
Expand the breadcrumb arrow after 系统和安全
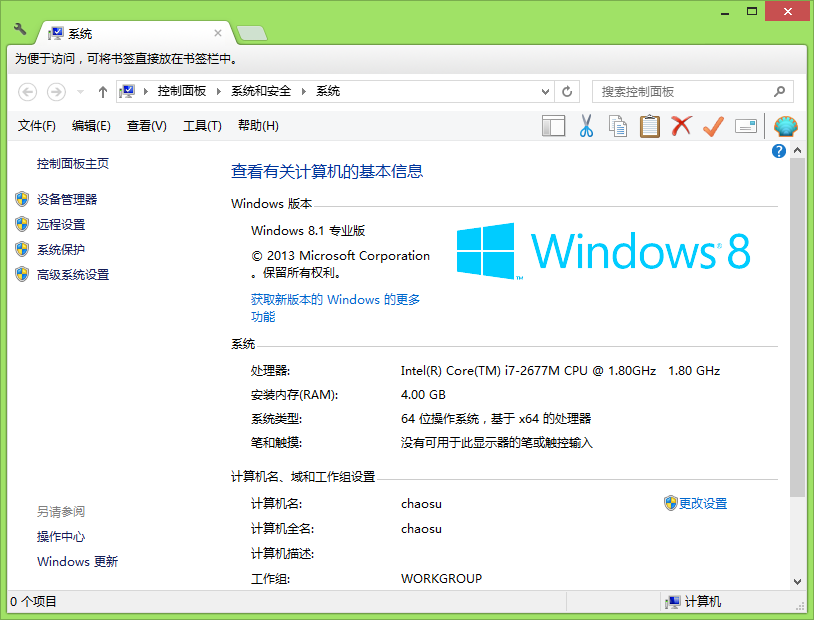[x=304, y=91]
